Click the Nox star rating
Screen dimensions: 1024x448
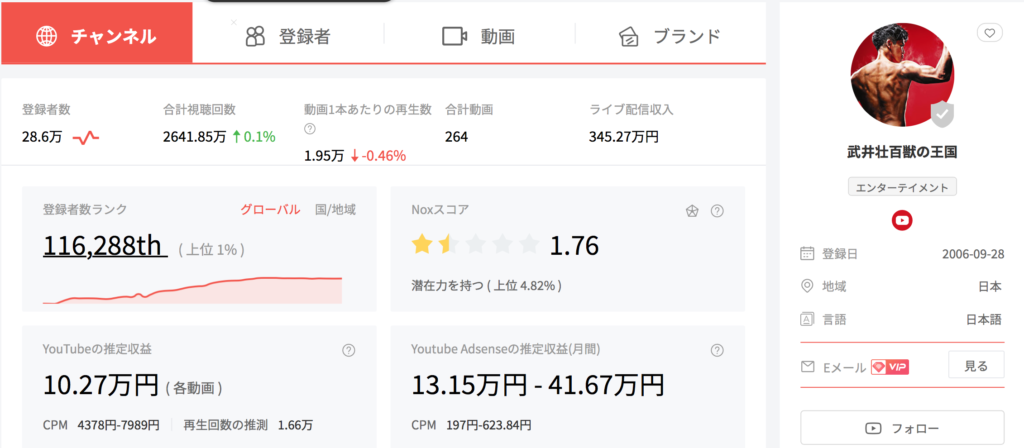[x=475, y=246]
